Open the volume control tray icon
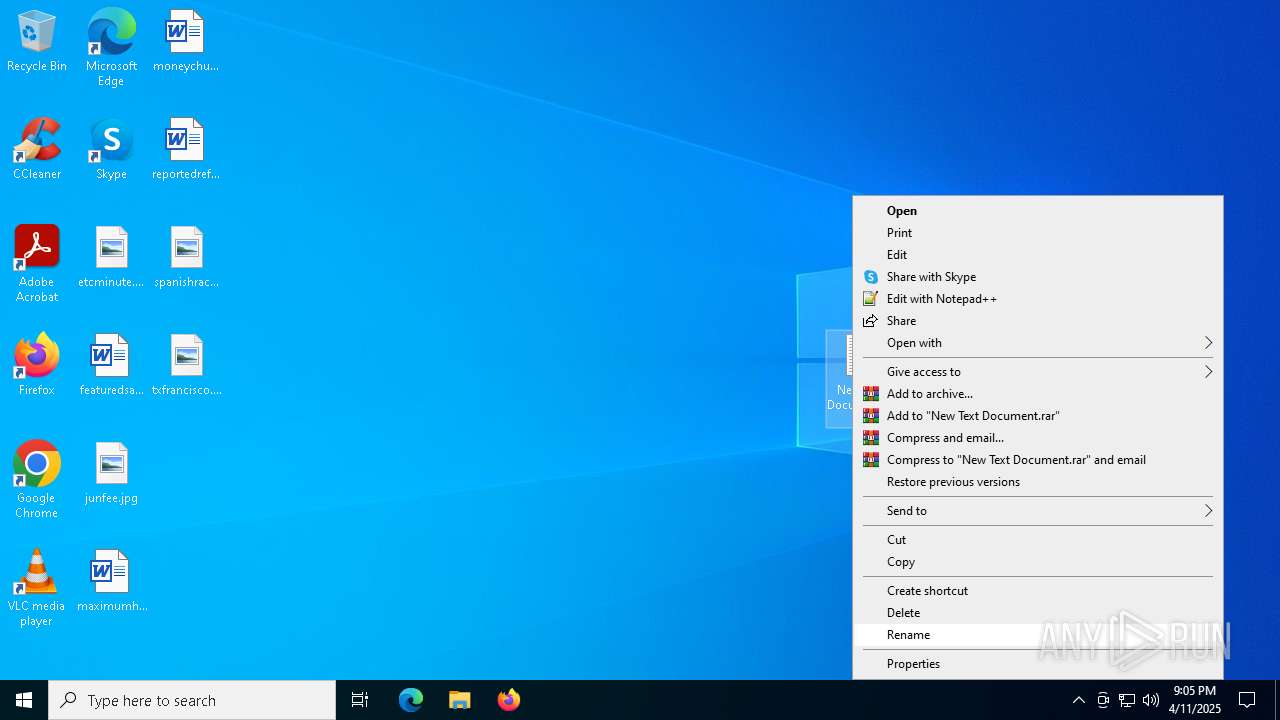Viewport: 1280px width, 720px height. pyautogui.click(x=1151, y=700)
